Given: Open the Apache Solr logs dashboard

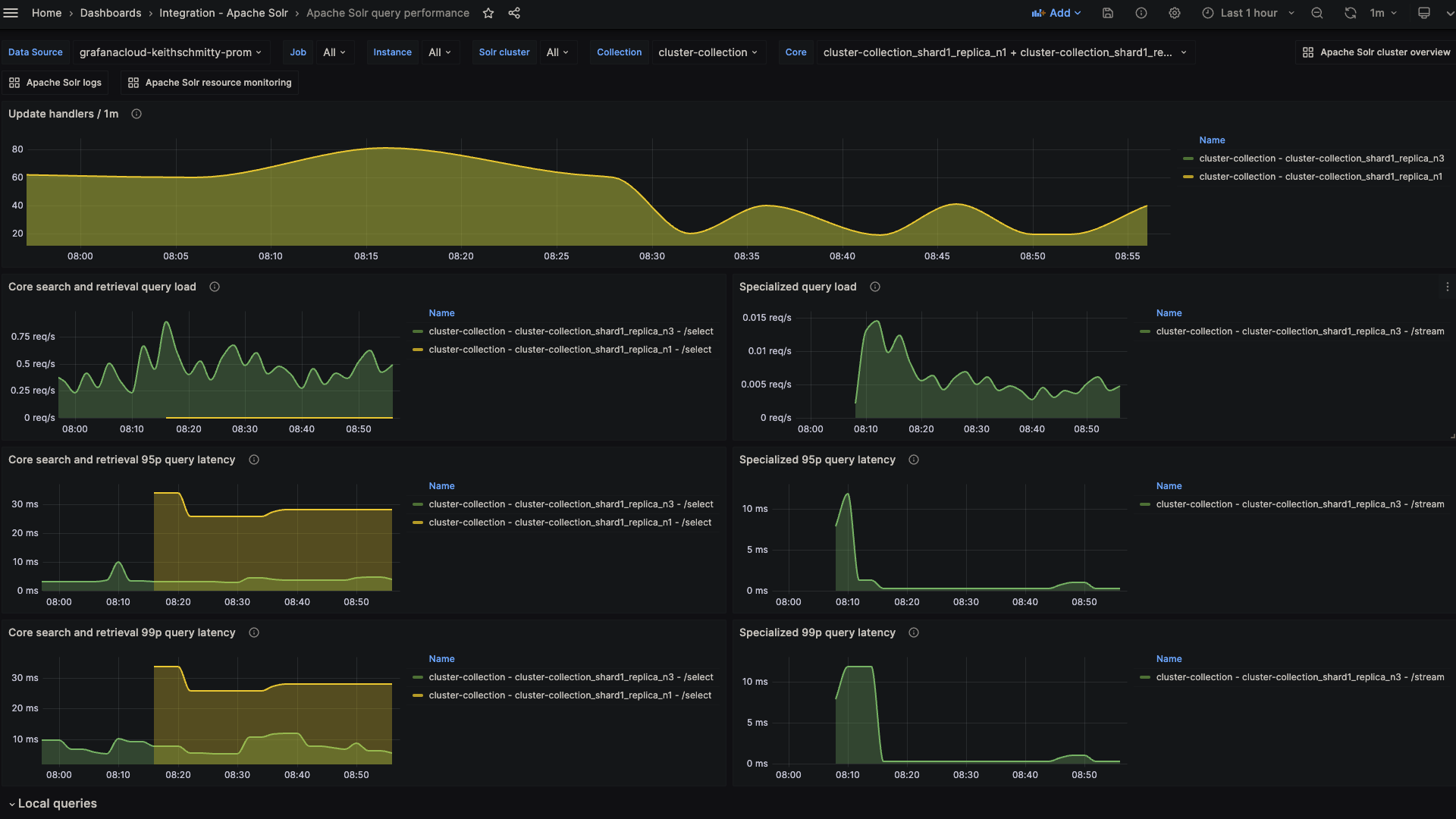Looking at the screenshot, I should click(x=55, y=82).
